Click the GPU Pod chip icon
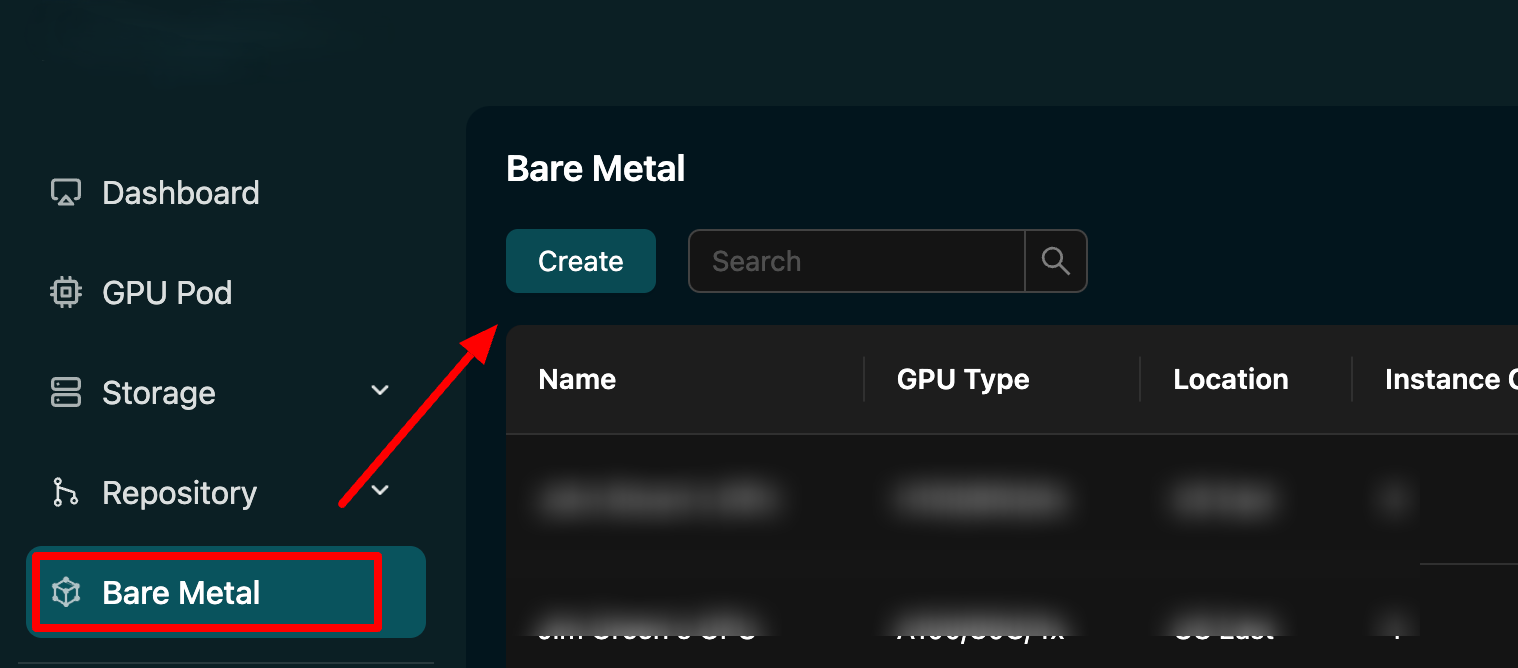The image size is (1518, 668). coord(65,292)
